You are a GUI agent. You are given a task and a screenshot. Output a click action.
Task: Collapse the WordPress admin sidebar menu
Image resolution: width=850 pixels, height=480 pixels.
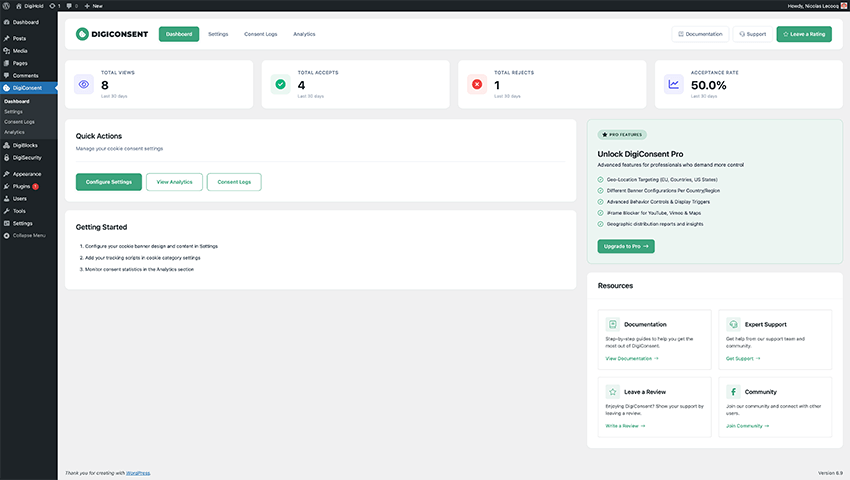(26, 235)
